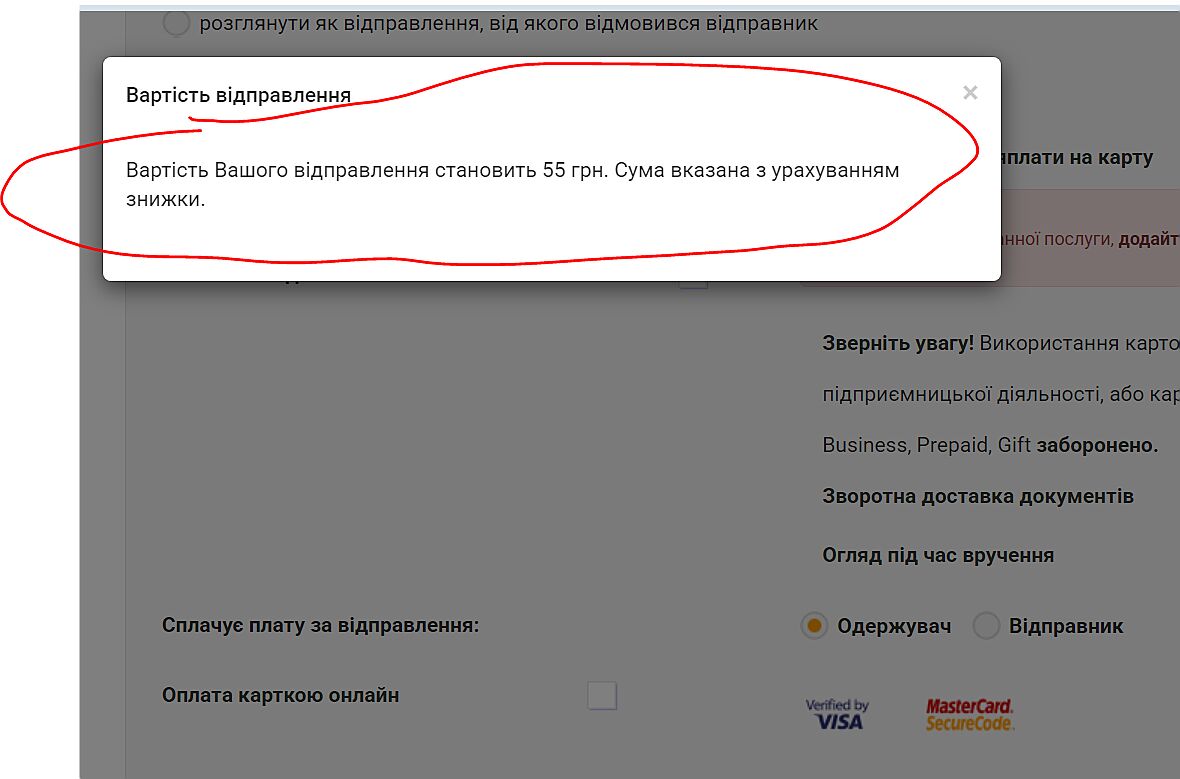
Task: Select the Одержувач radio button
Action: point(814,625)
